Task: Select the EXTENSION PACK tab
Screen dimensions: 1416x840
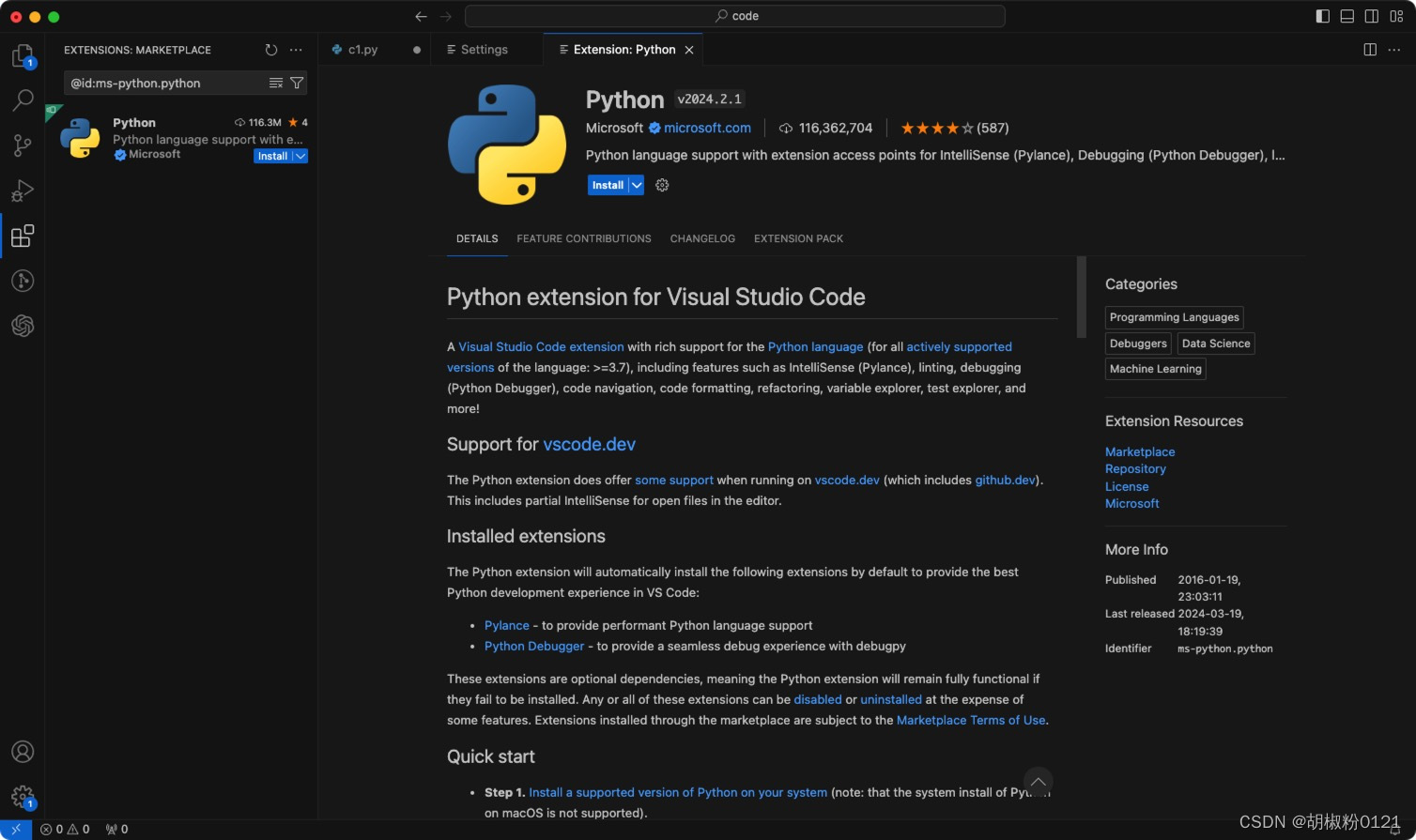Action: point(798,238)
